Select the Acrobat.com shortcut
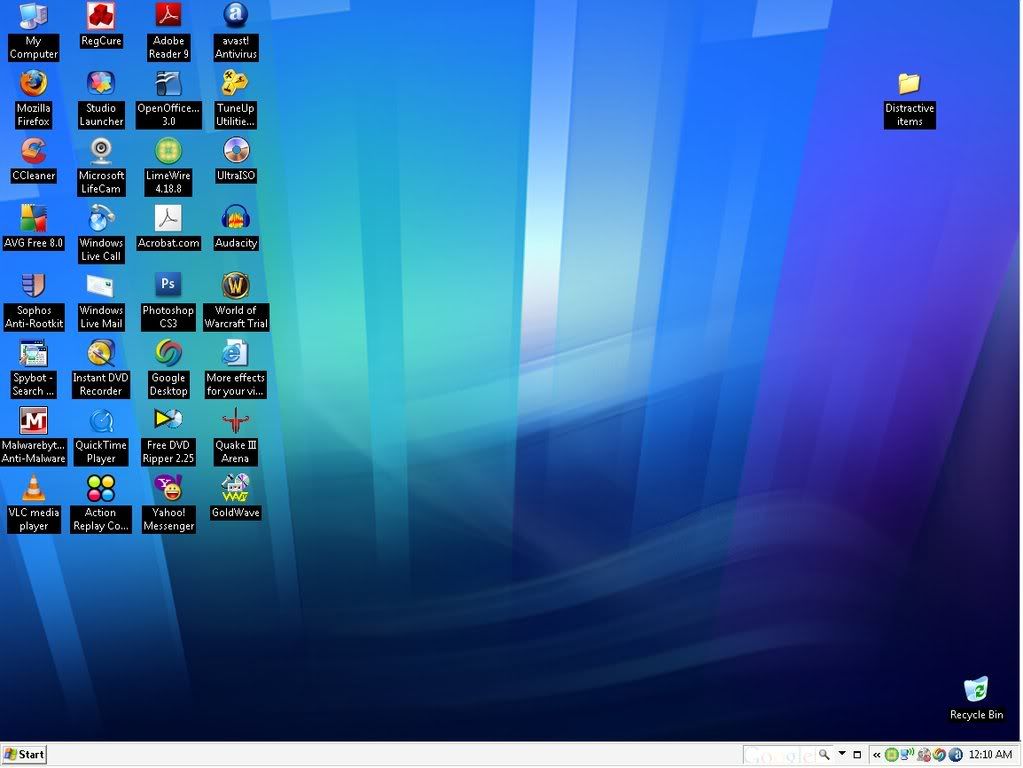Image resolution: width=1023 pixels, height=768 pixels. click(168, 227)
